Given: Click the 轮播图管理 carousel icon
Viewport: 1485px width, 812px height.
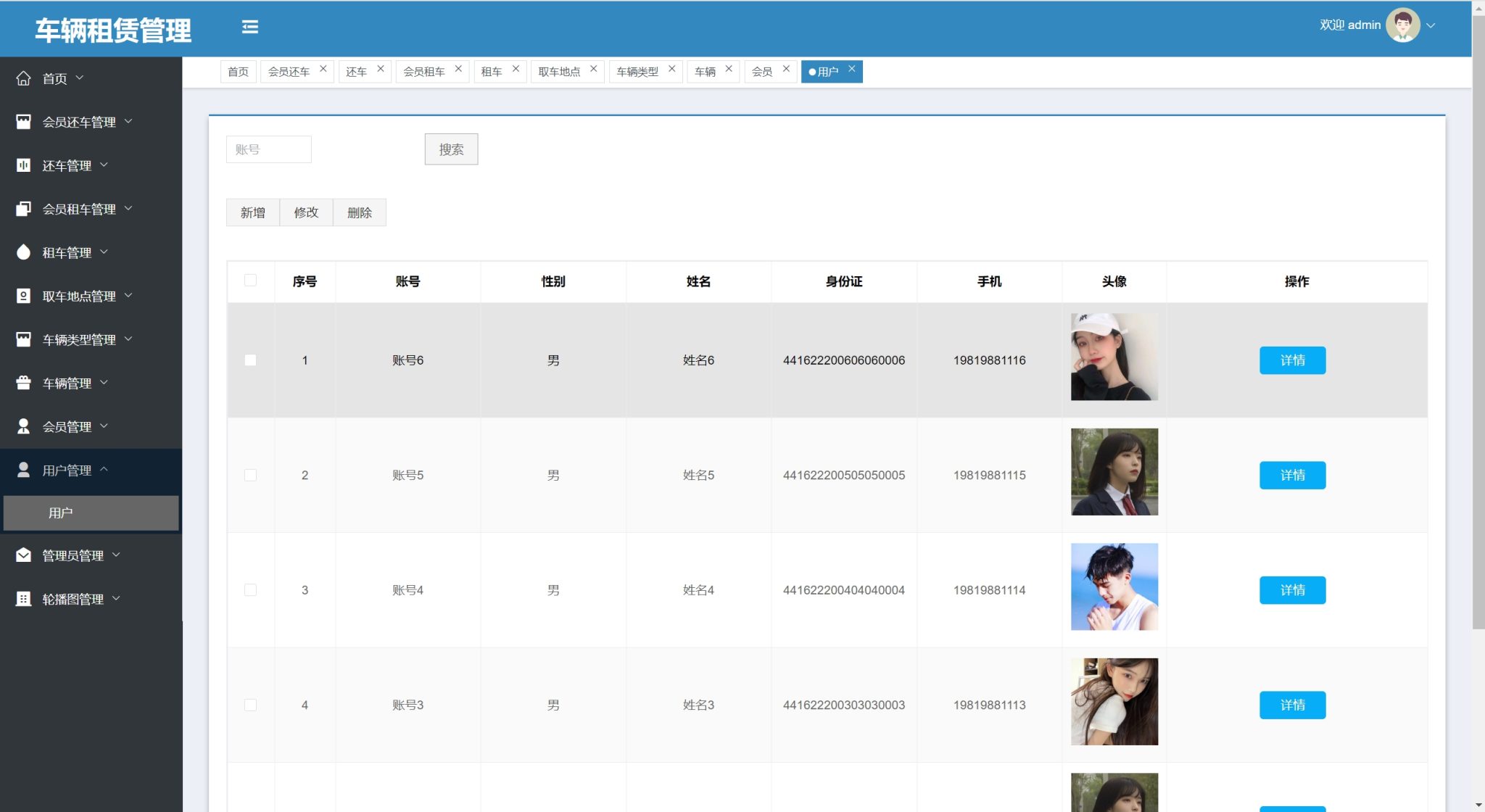Looking at the screenshot, I should click(x=24, y=598).
